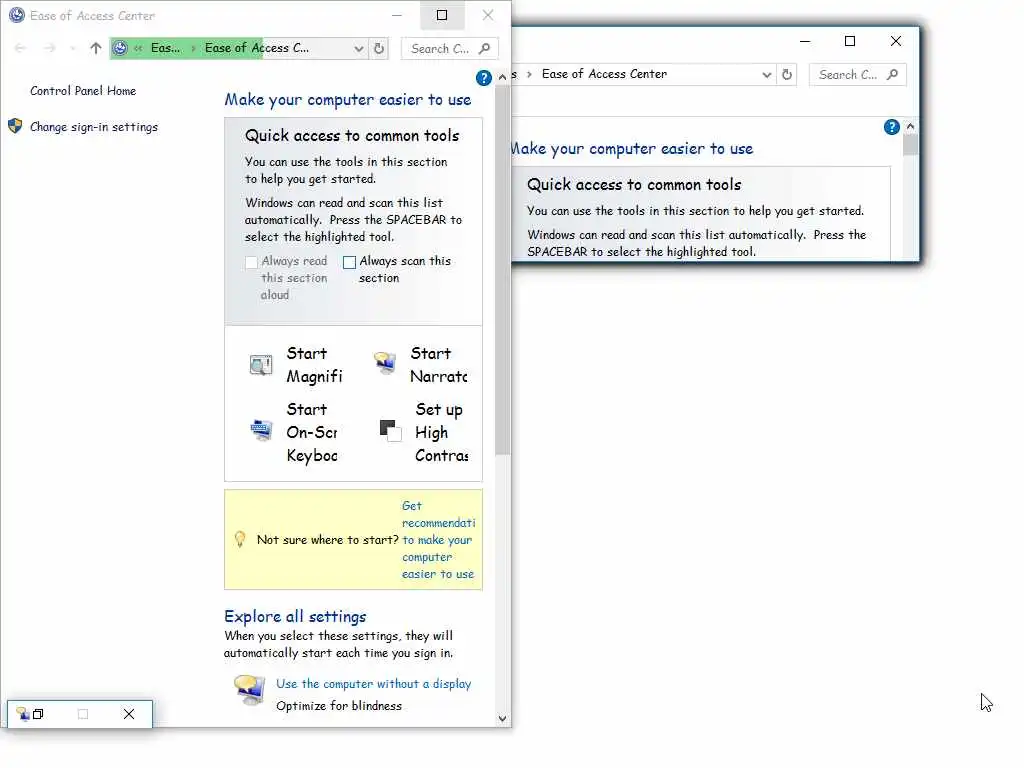
Task: Toggle Always read this section aloud checkbox
Action: click(251, 263)
